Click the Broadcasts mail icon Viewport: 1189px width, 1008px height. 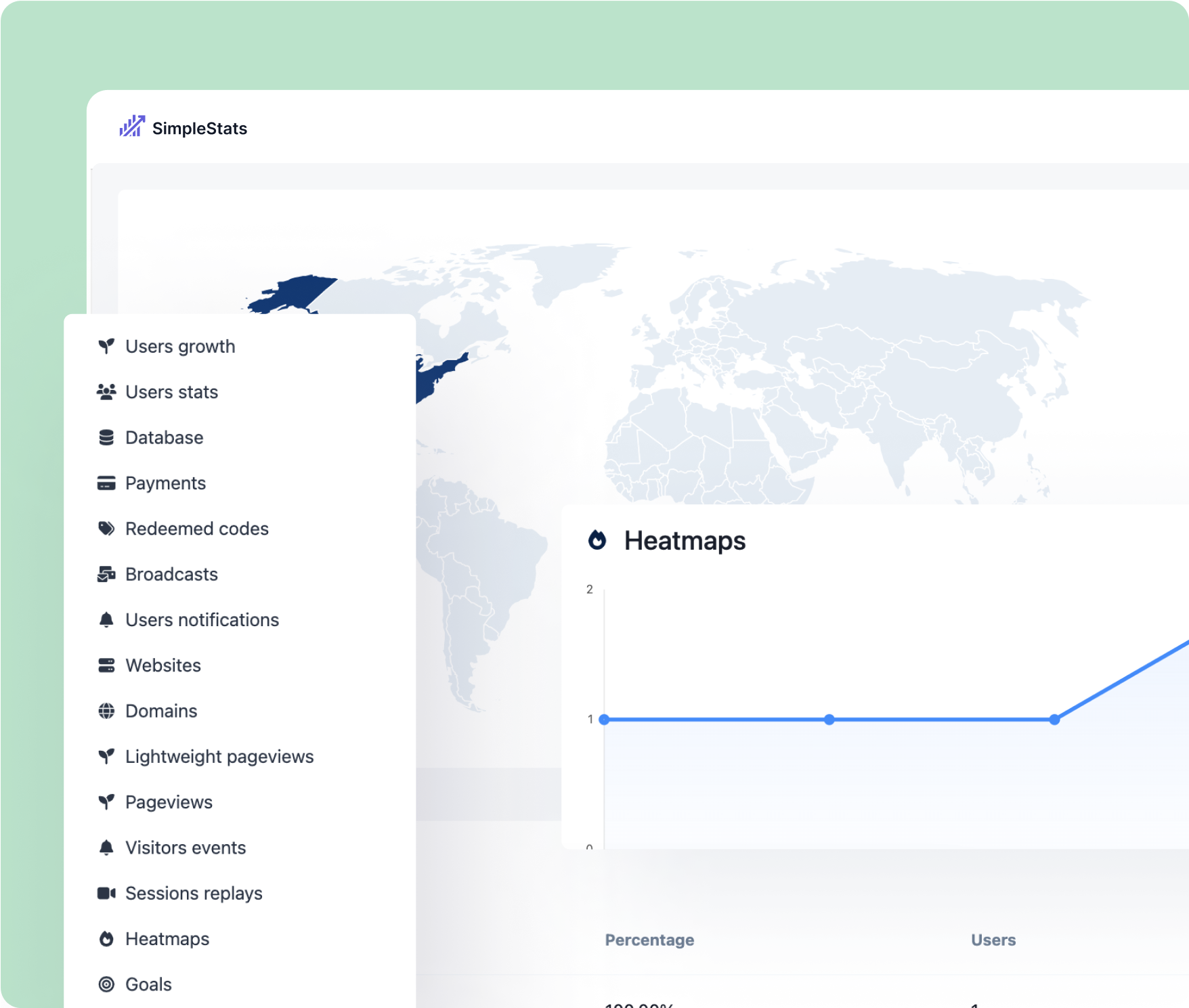coord(106,574)
